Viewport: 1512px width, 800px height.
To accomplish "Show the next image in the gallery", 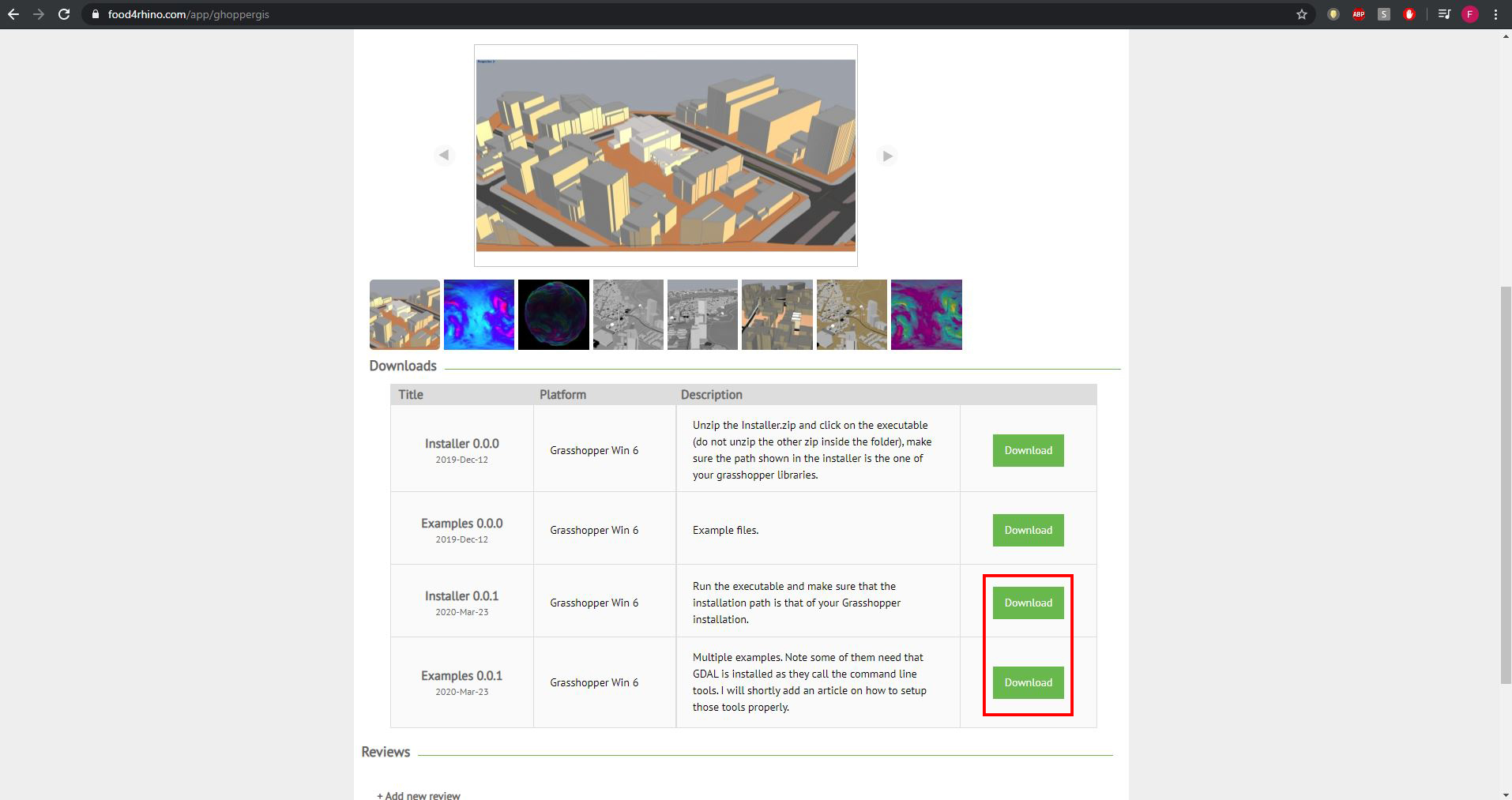I will pos(887,156).
